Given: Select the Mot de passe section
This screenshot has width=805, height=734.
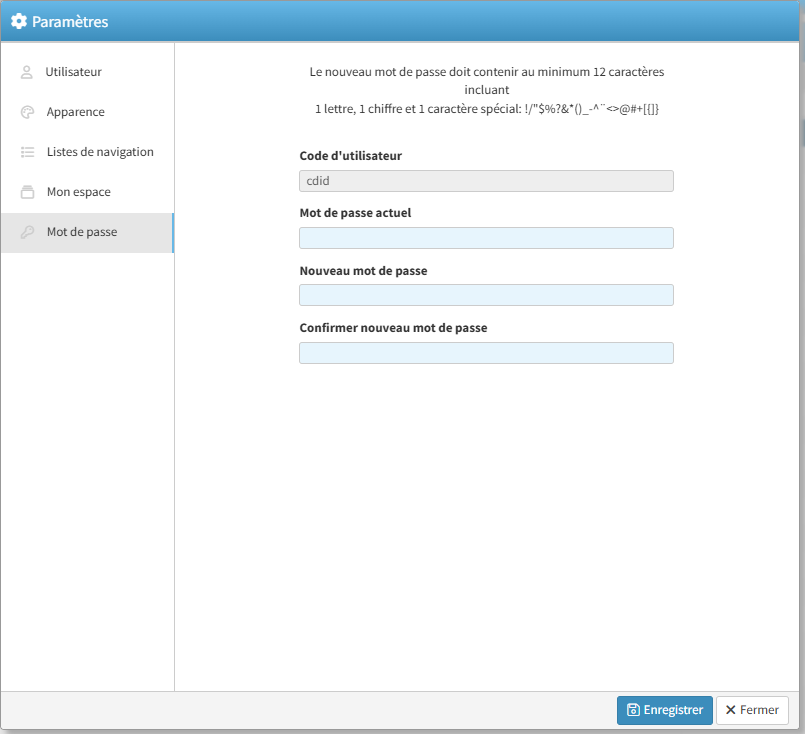Looking at the screenshot, I should (x=81, y=232).
